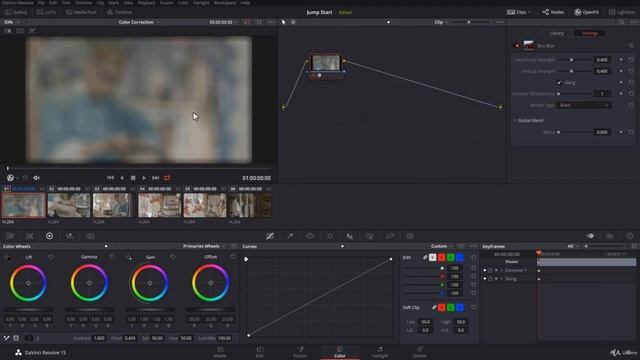The height and width of the screenshot is (360, 640).
Task: Select the Curves palette icon
Action: tap(270, 236)
